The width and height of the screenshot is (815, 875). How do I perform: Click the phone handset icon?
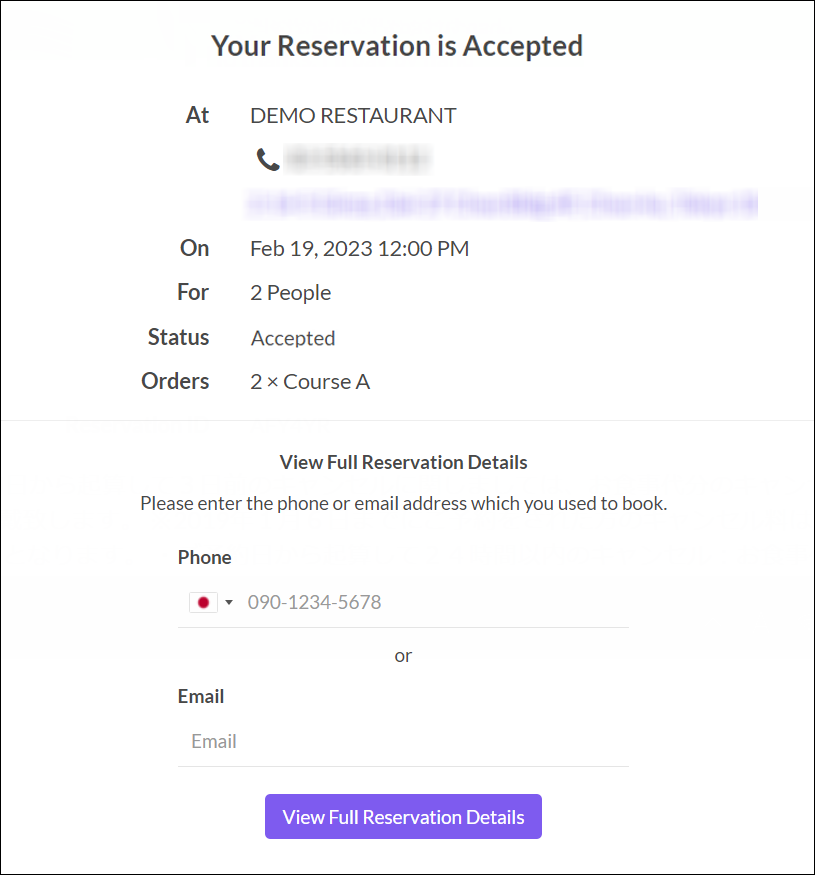[268, 159]
